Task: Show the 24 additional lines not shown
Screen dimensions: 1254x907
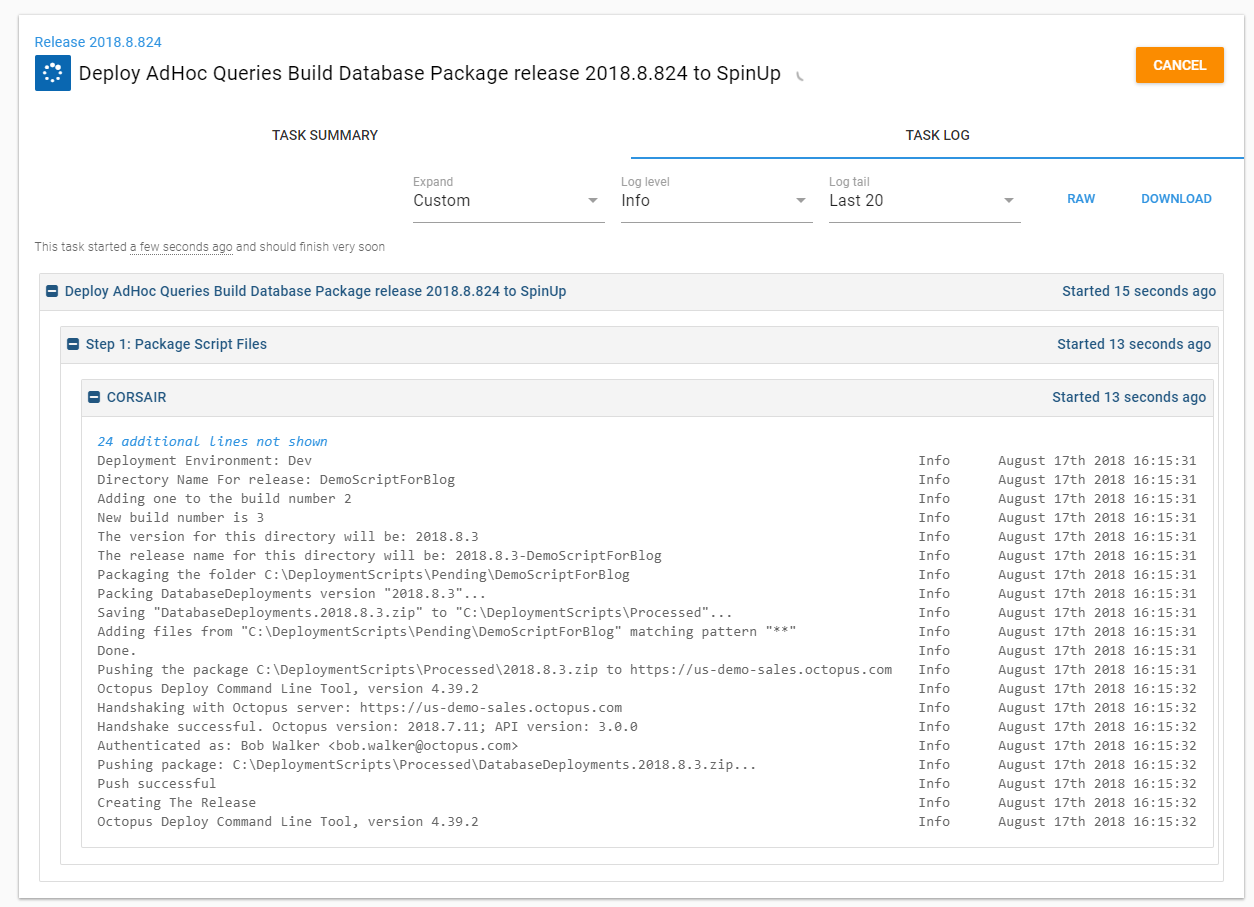Action: [212, 441]
